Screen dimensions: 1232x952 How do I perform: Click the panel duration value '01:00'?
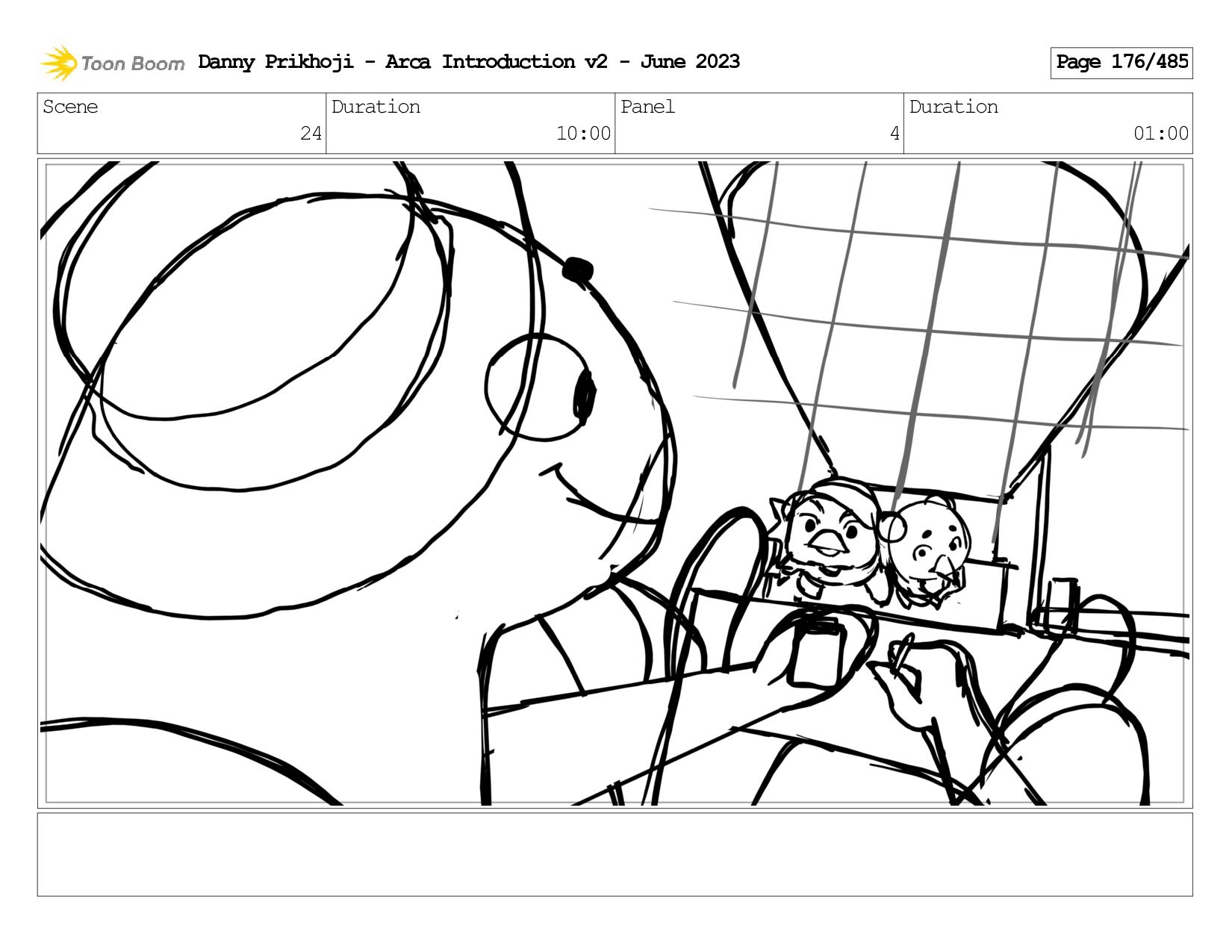tap(1161, 134)
